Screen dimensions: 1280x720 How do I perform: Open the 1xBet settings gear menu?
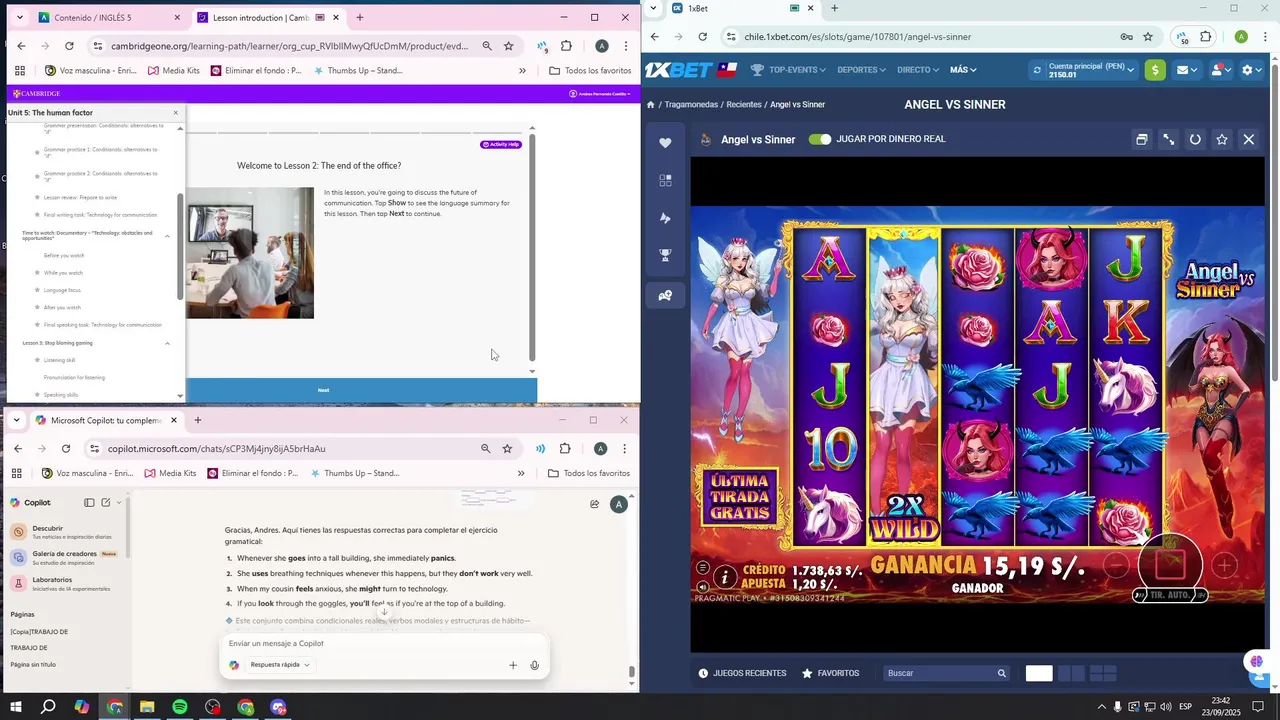tap(1251, 70)
